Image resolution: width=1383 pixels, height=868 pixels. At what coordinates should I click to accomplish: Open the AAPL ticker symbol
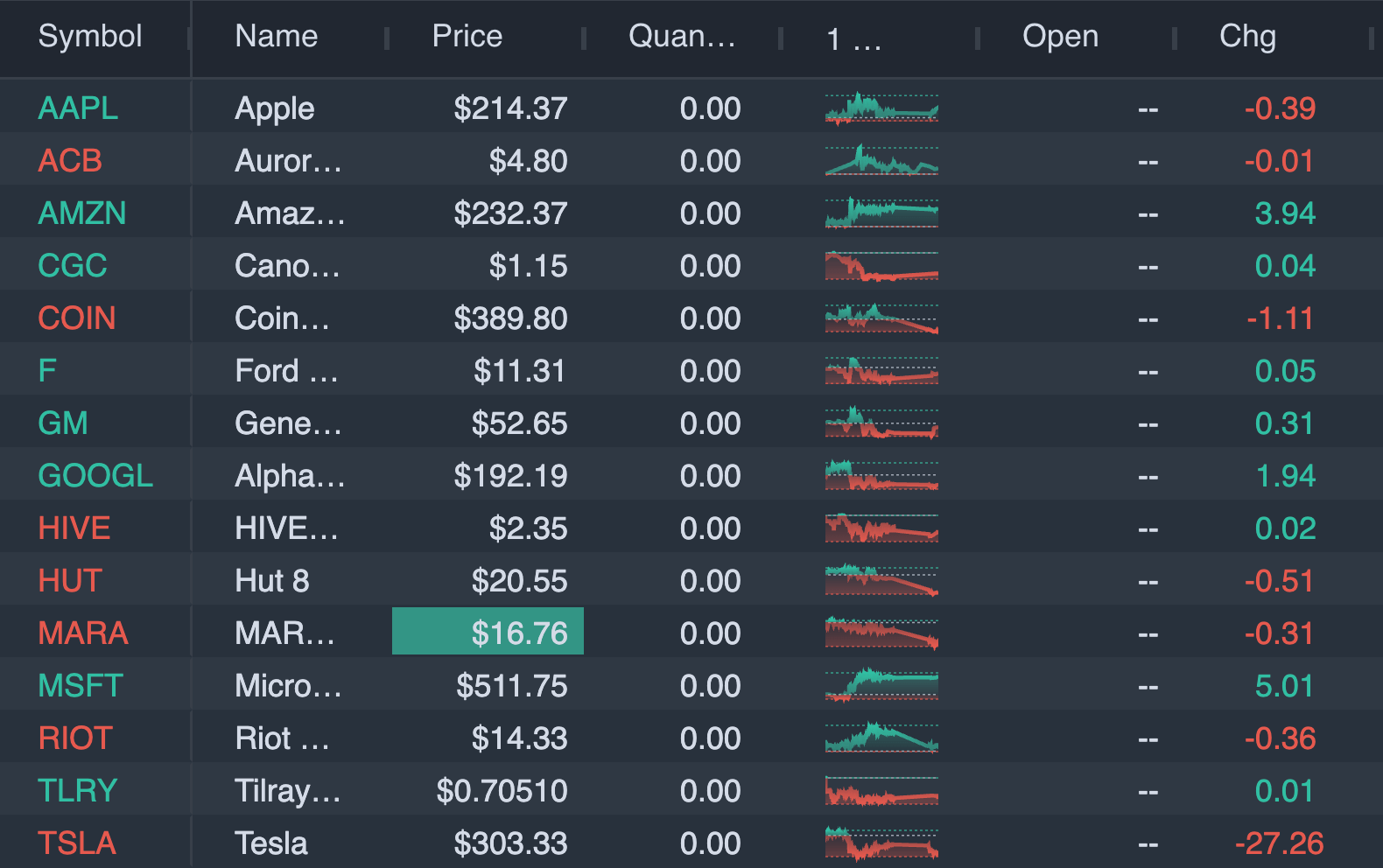pyautogui.click(x=78, y=108)
